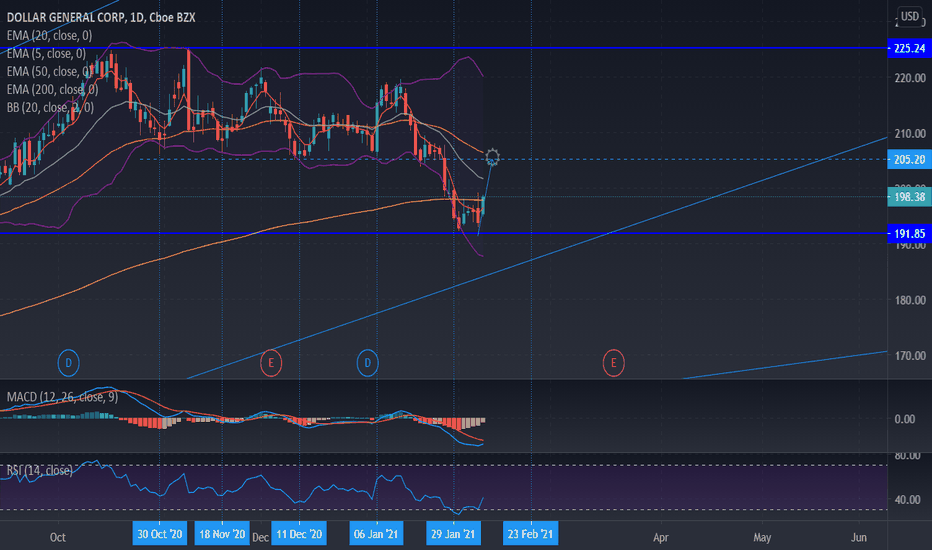Select the 191.85 support price label
This screenshot has width=932, height=550.
point(909,234)
